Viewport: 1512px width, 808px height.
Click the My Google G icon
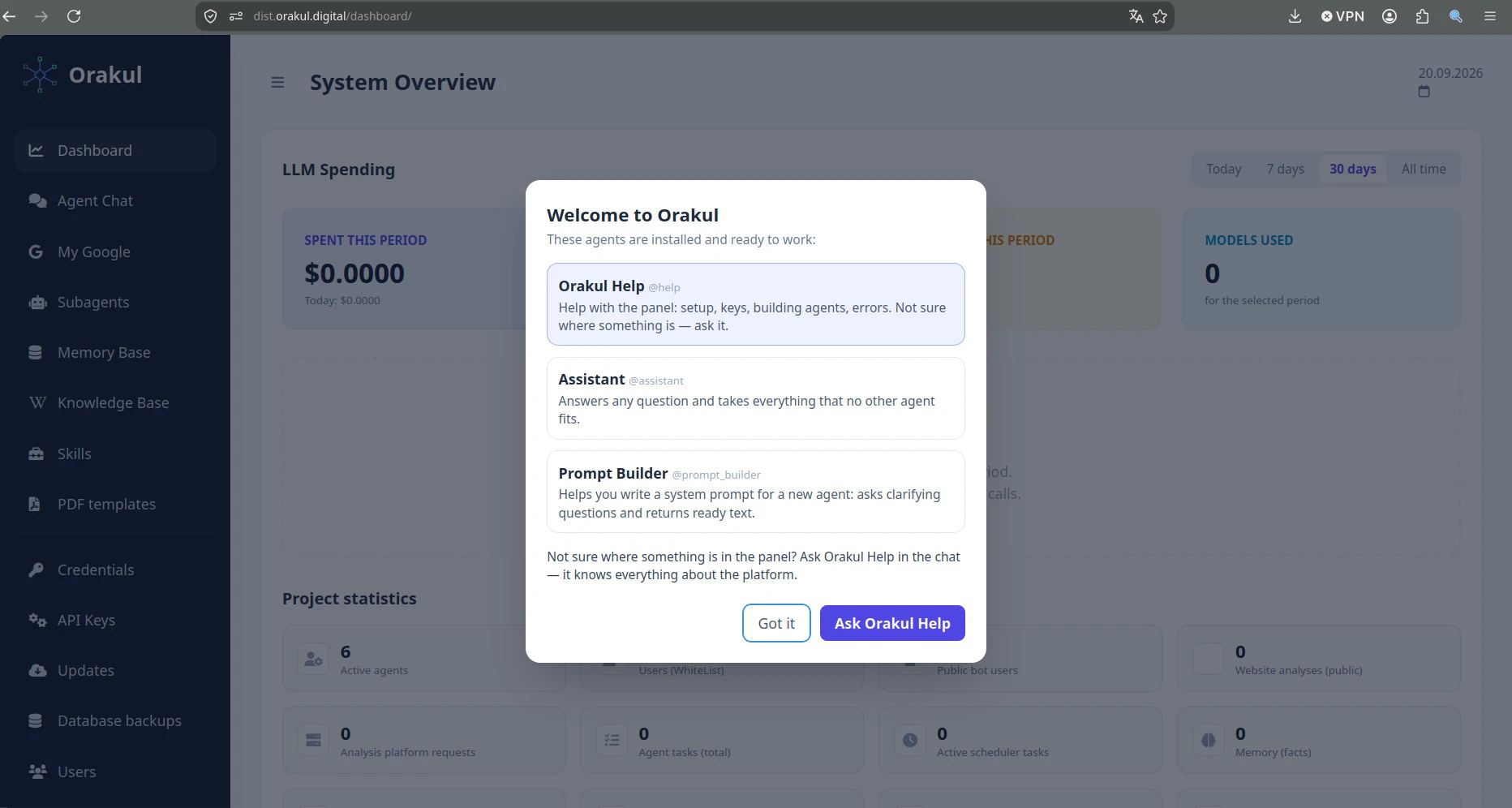pyautogui.click(x=36, y=251)
